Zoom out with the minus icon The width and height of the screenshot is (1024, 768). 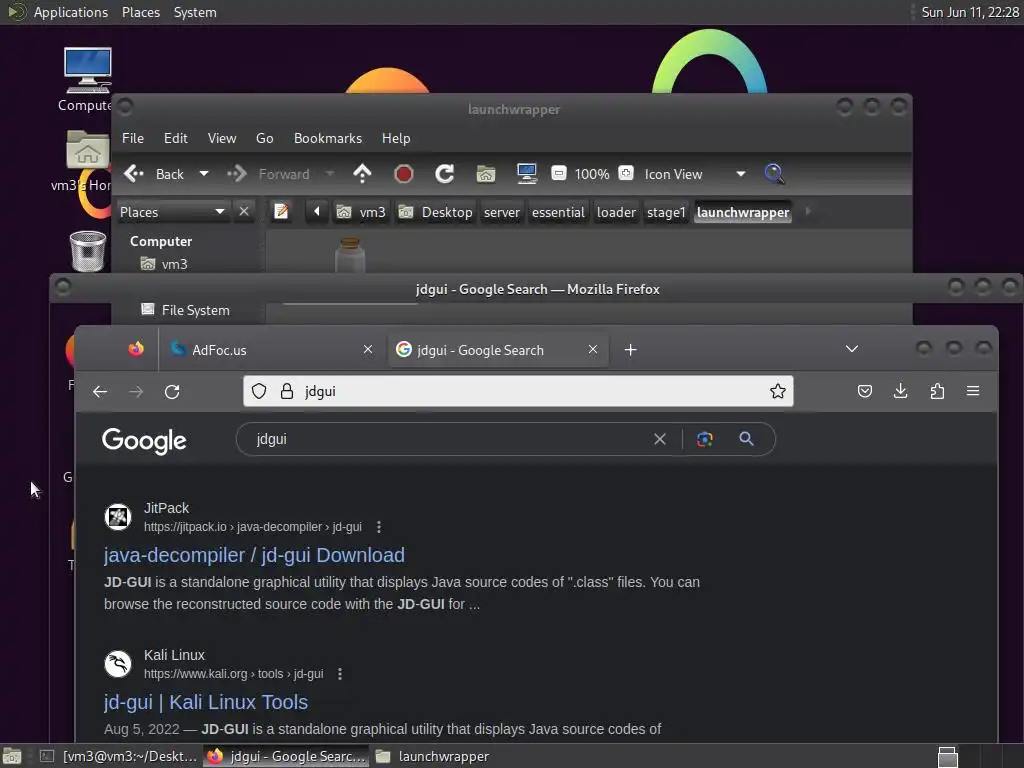tap(558, 173)
